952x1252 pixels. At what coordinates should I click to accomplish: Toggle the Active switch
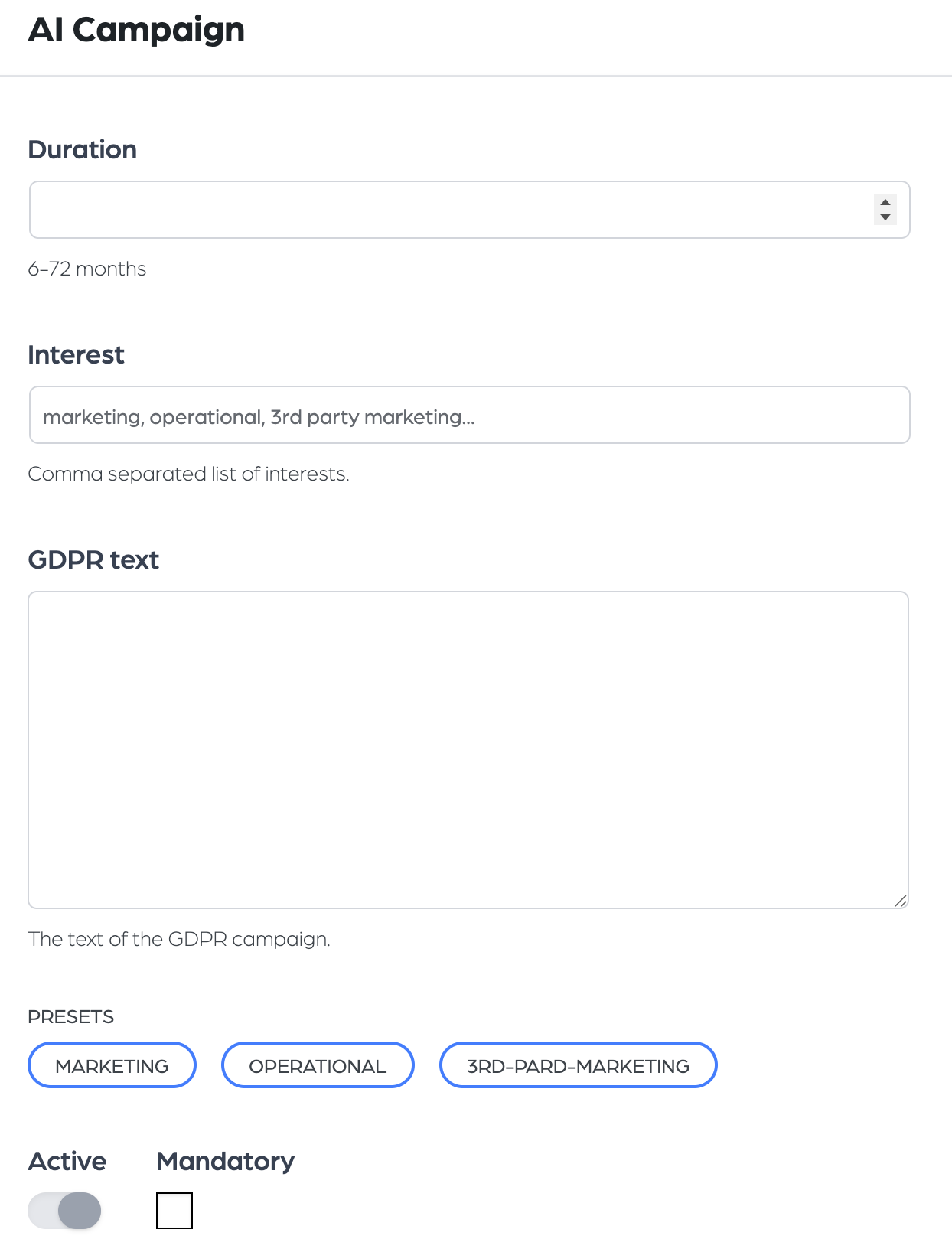point(64,1211)
